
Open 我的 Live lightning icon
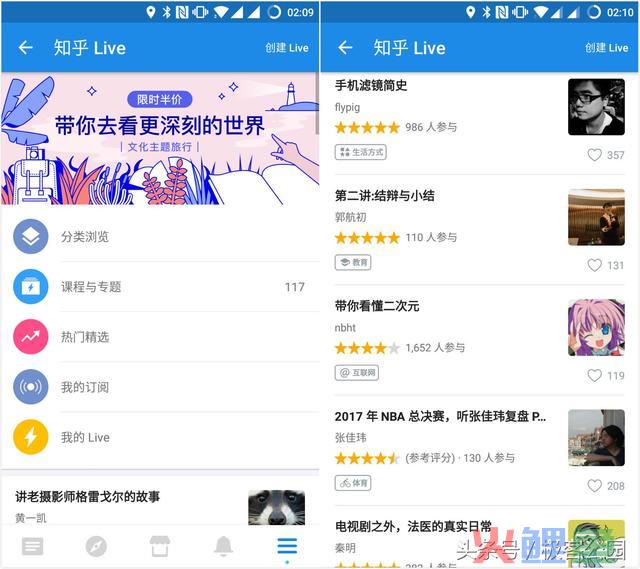tap(31, 437)
